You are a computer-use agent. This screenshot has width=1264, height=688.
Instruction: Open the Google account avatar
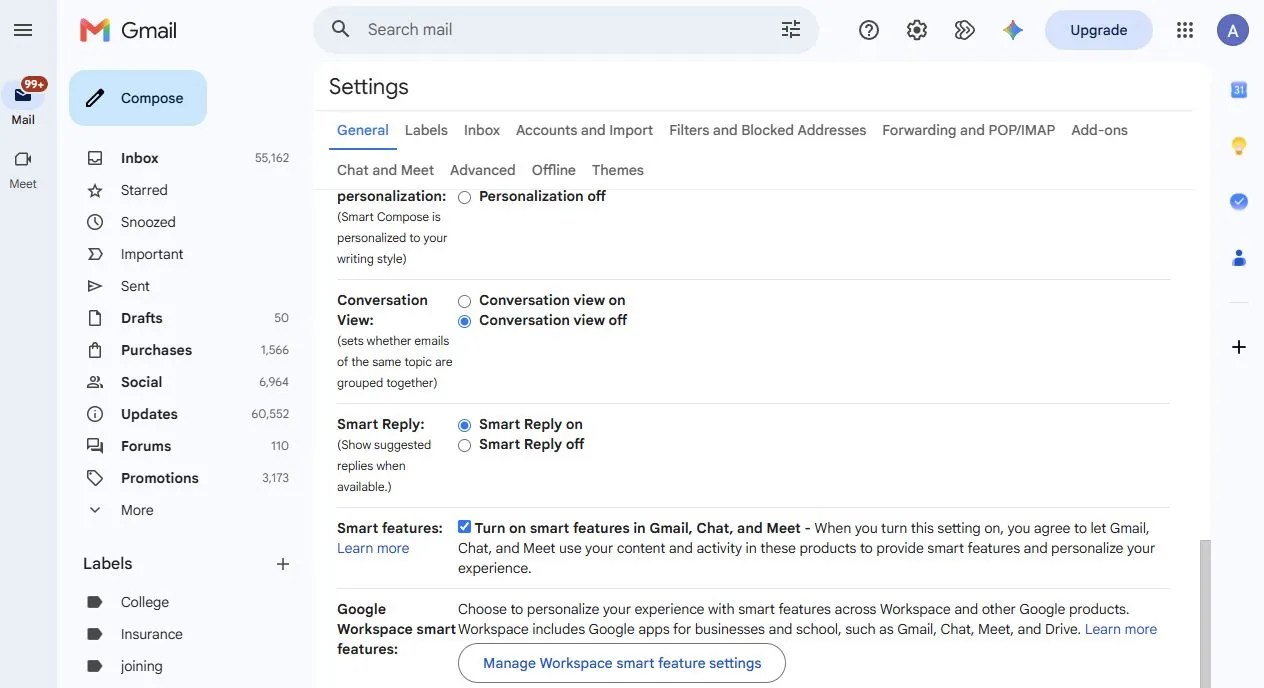coord(1233,30)
